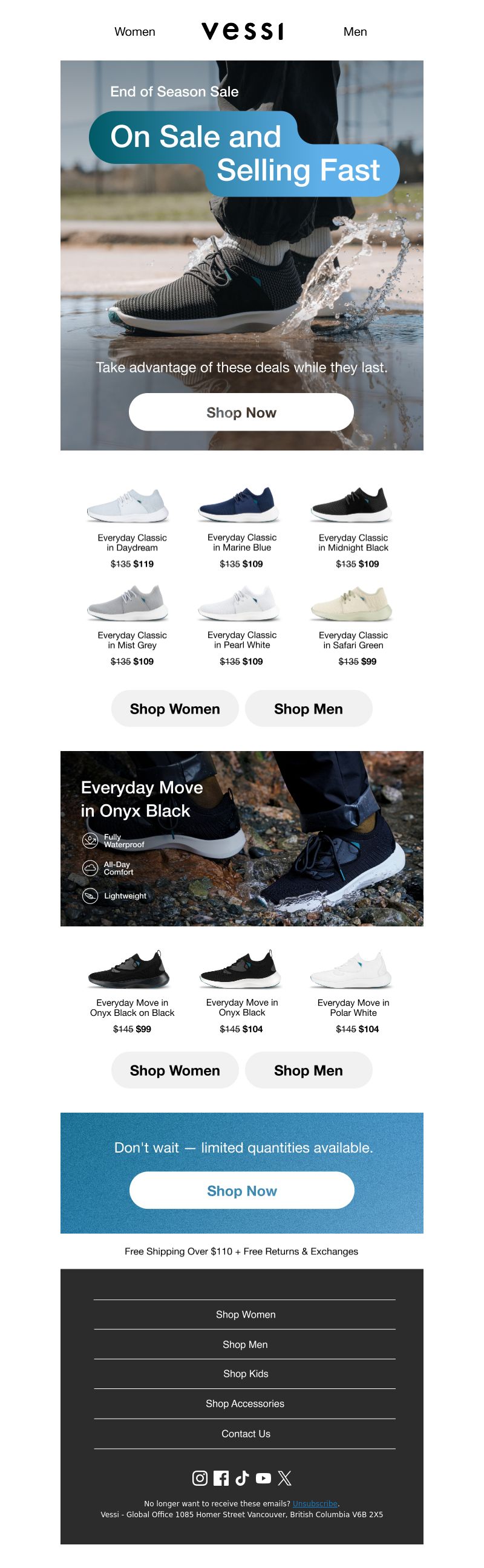Select Shop Women under Everyday Classic shoes
The image size is (484, 1568).
coord(175,709)
